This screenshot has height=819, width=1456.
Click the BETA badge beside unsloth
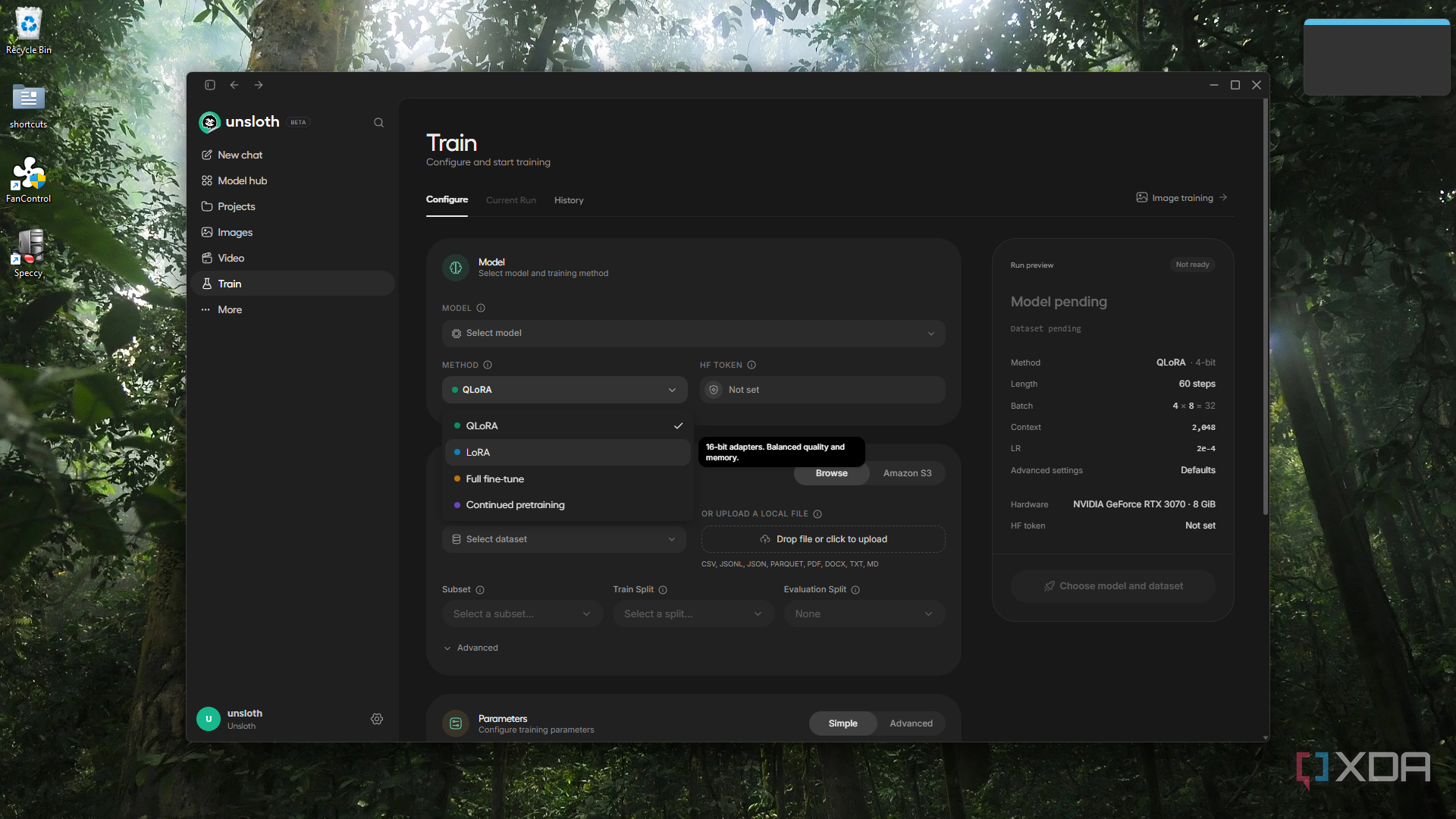pos(298,122)
